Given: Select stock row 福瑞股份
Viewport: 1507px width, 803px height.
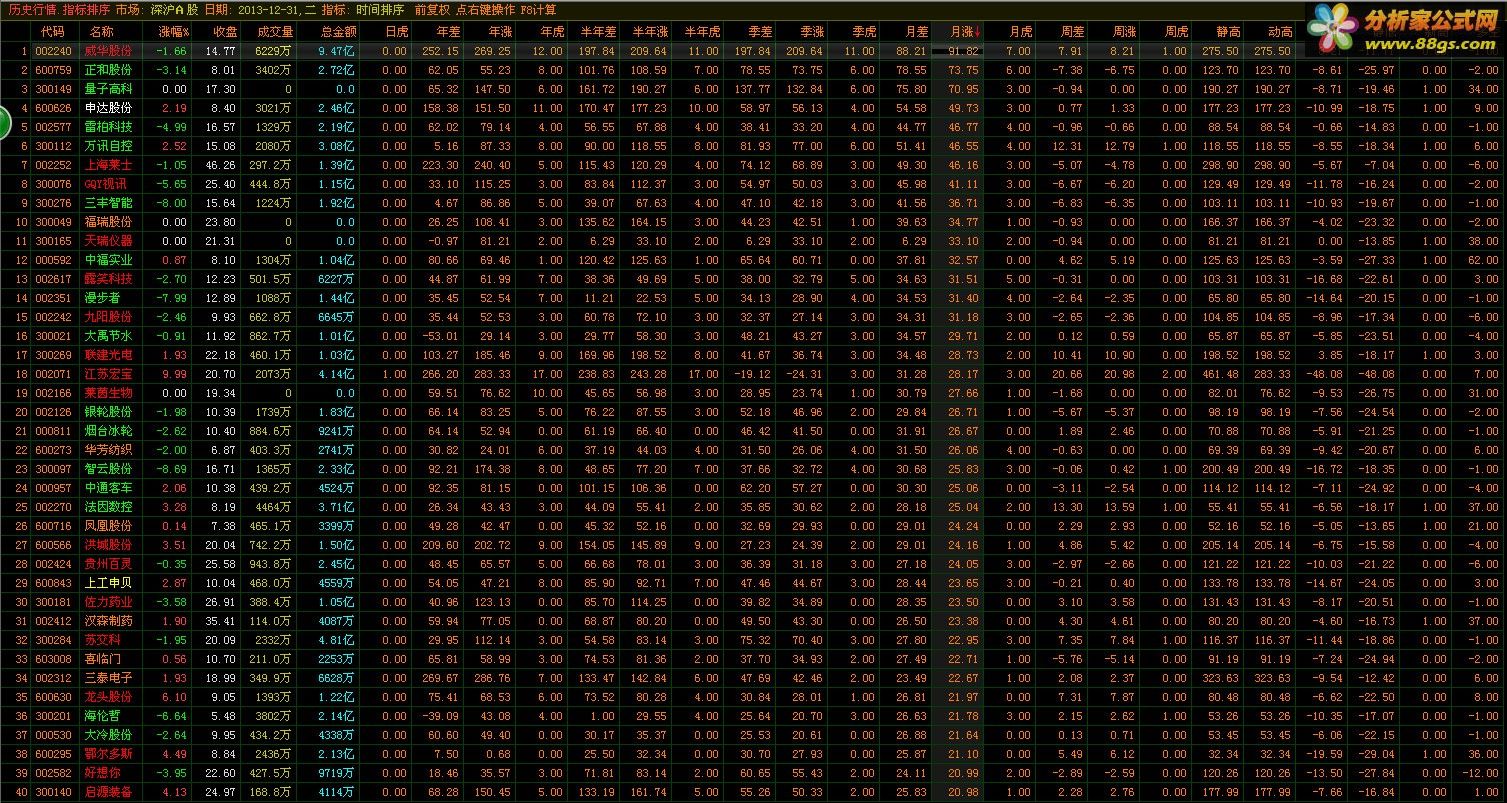Looking at the screenshot, I should (753, 222).
